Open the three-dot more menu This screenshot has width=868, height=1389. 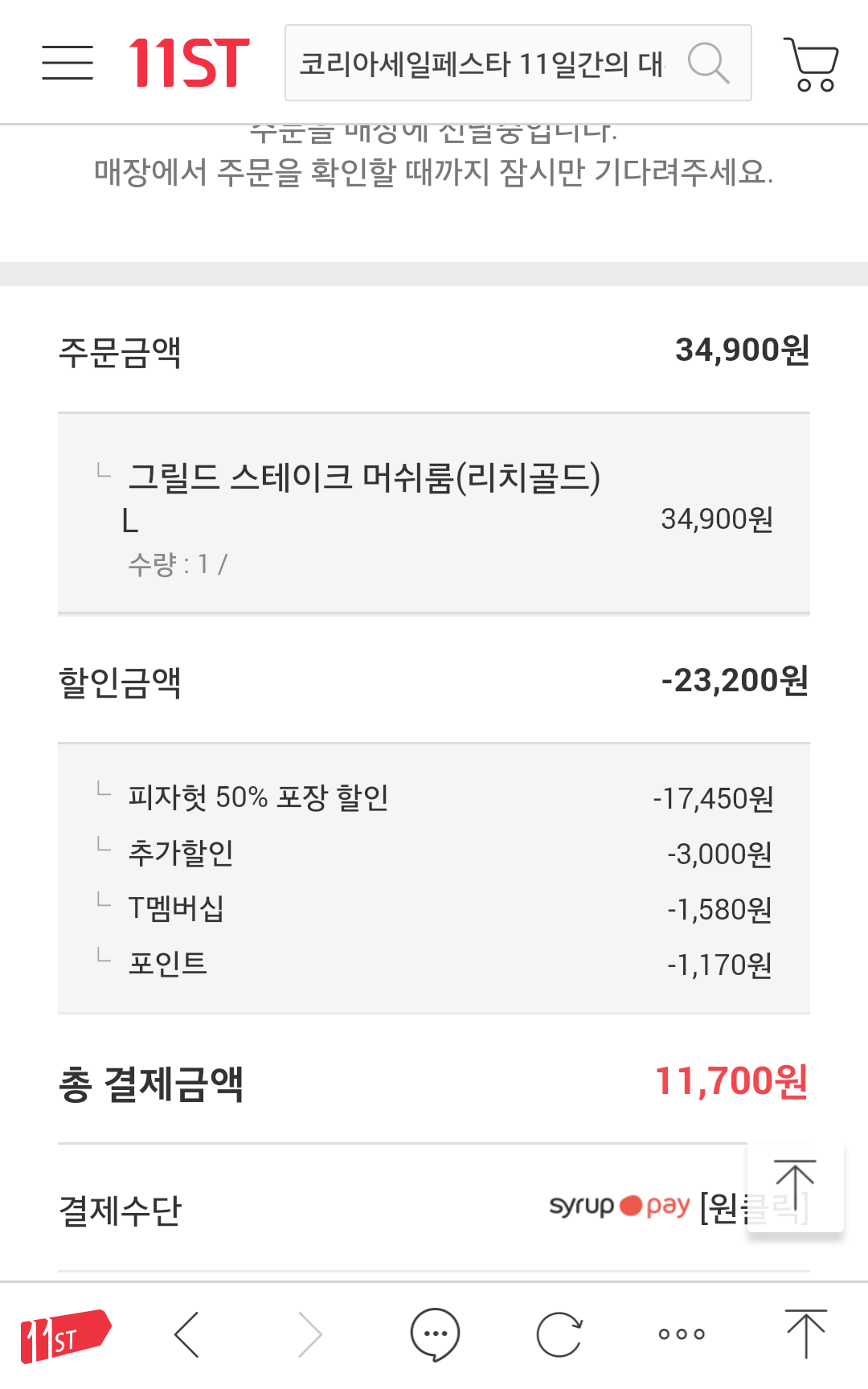[682, 1335]
